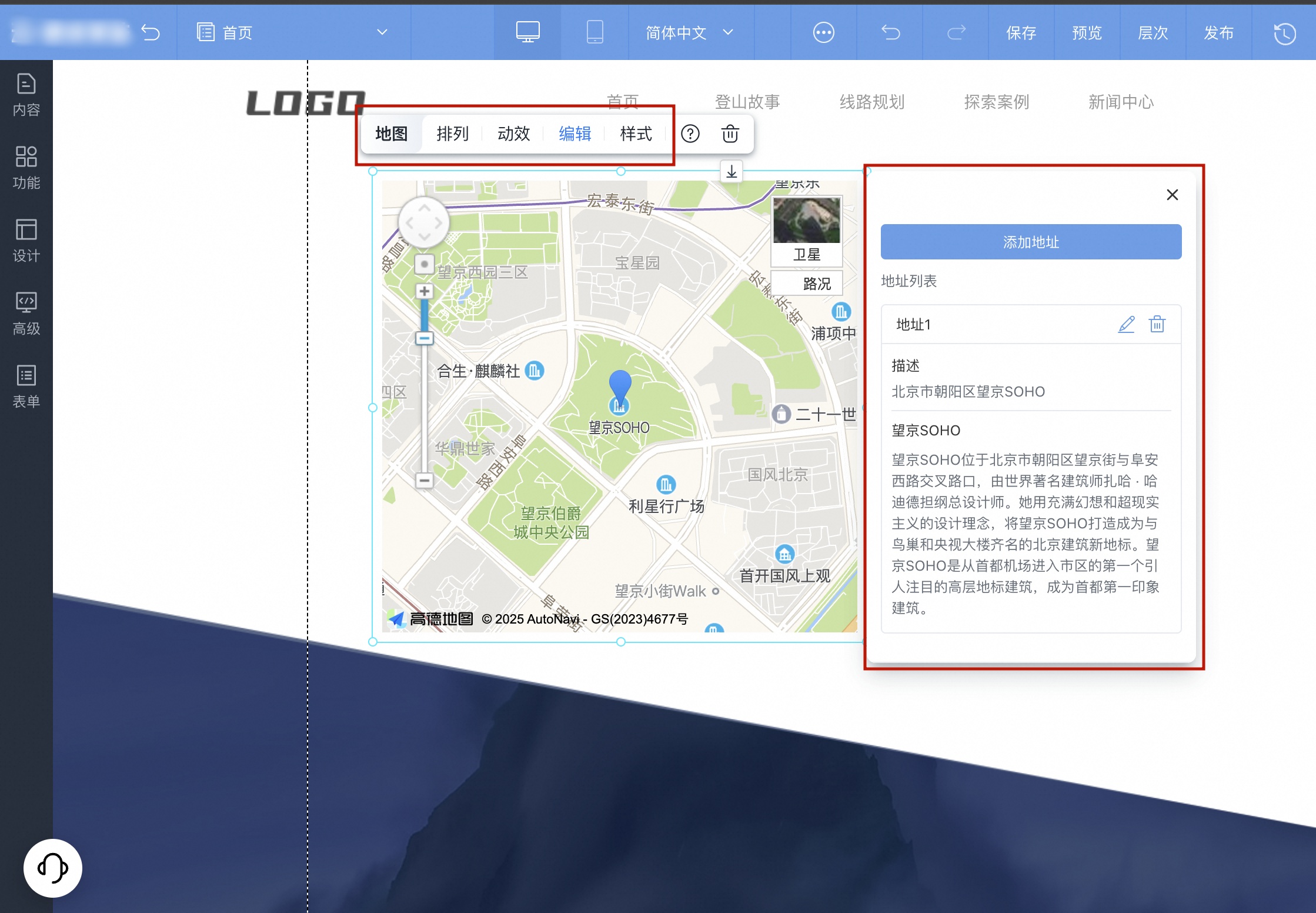Open the 高级 advanced sidebar panel
The width and height of the screenshot is (1316, 913).
click(x=26, y=314)
